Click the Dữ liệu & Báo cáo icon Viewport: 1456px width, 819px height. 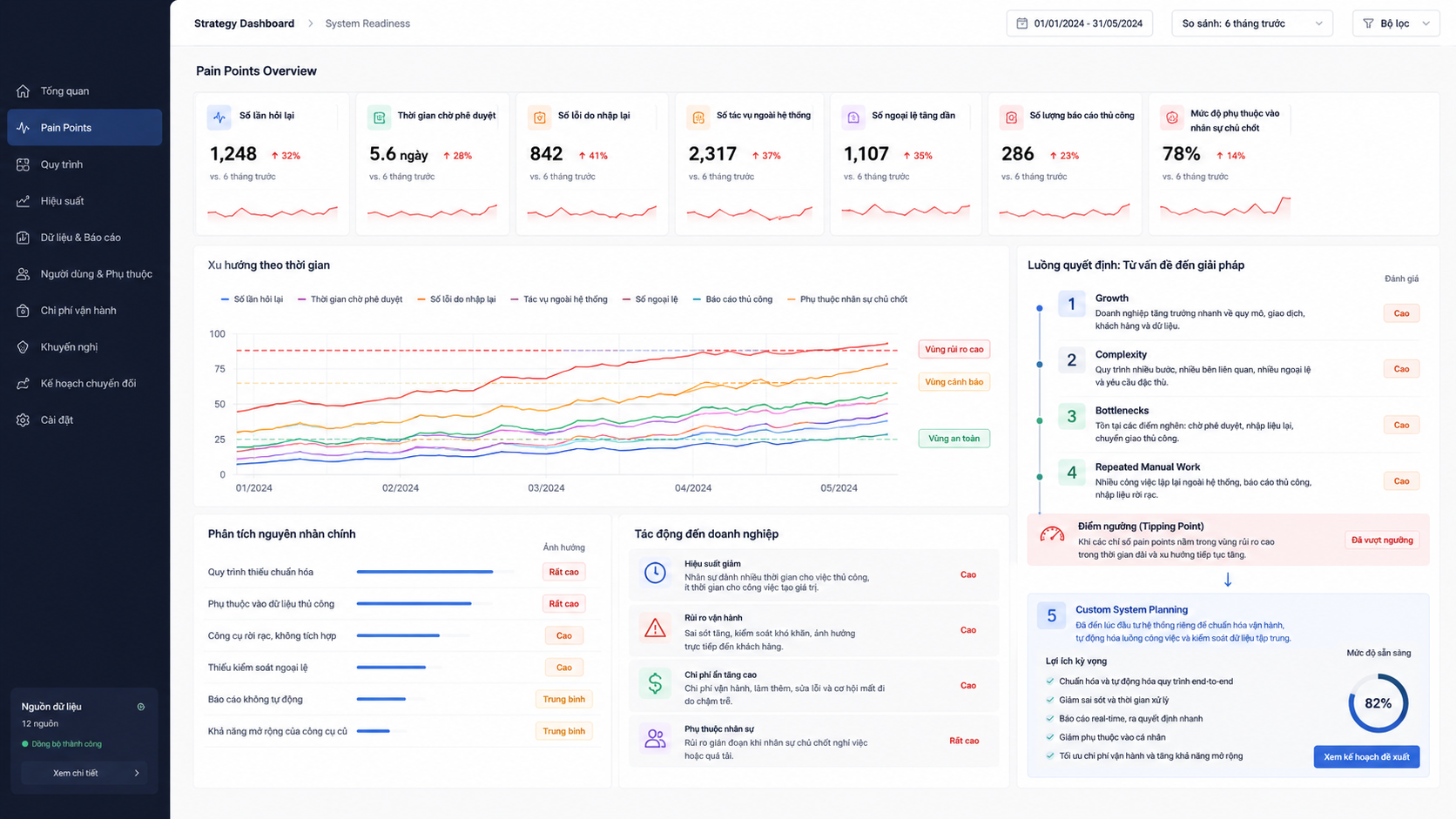point(24,238)
